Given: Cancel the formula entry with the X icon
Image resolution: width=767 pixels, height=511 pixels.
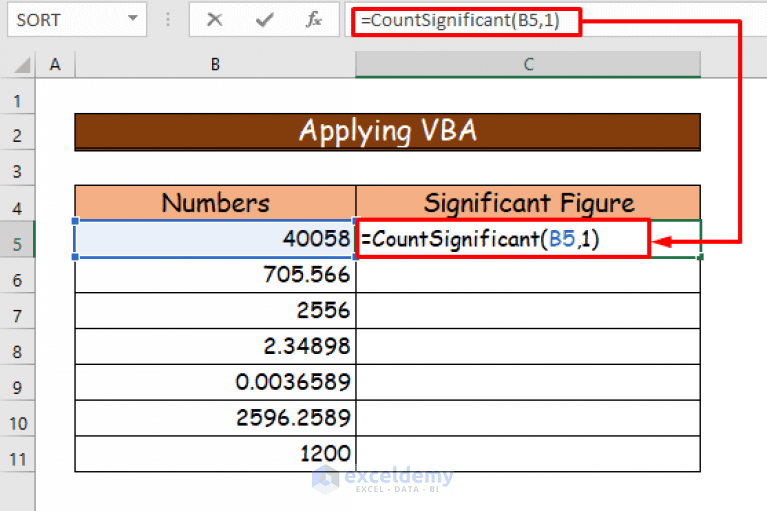Looking at the screenshot, I should (214, 20).
